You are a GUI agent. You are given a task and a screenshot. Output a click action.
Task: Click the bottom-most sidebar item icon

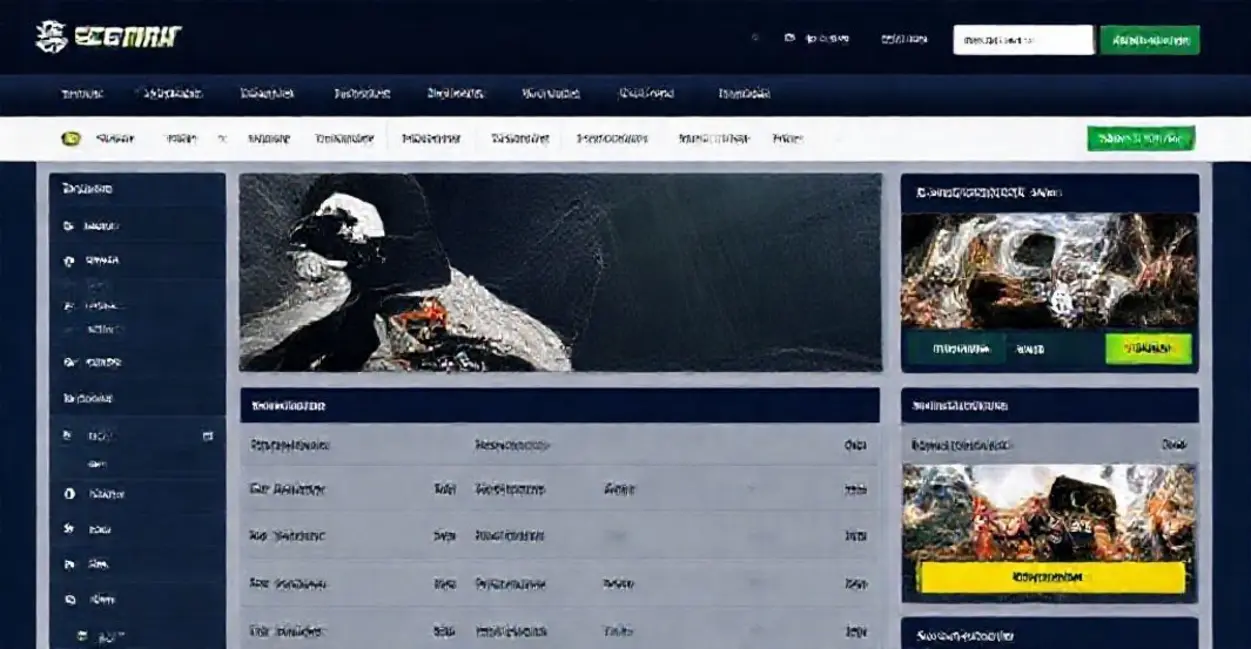pos(84,634)
